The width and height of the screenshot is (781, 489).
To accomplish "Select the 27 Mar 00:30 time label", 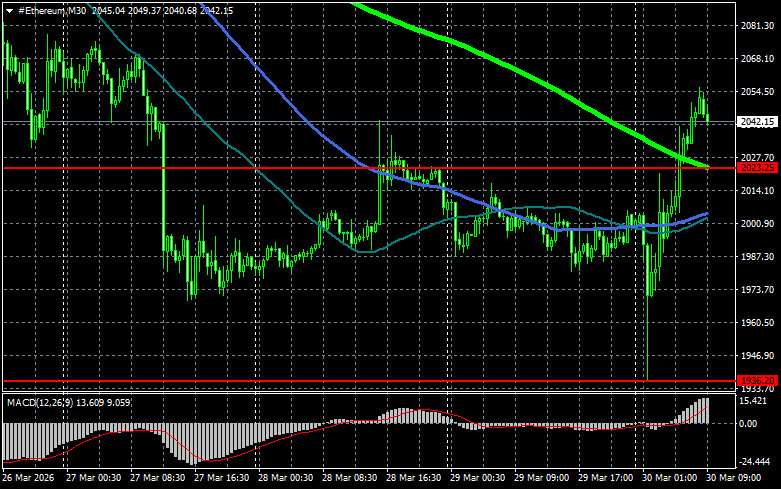I will [x=93, y=478].
